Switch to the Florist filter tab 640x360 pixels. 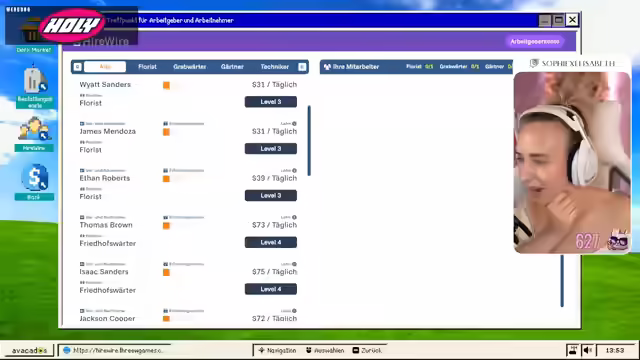[x=147, y=67]
